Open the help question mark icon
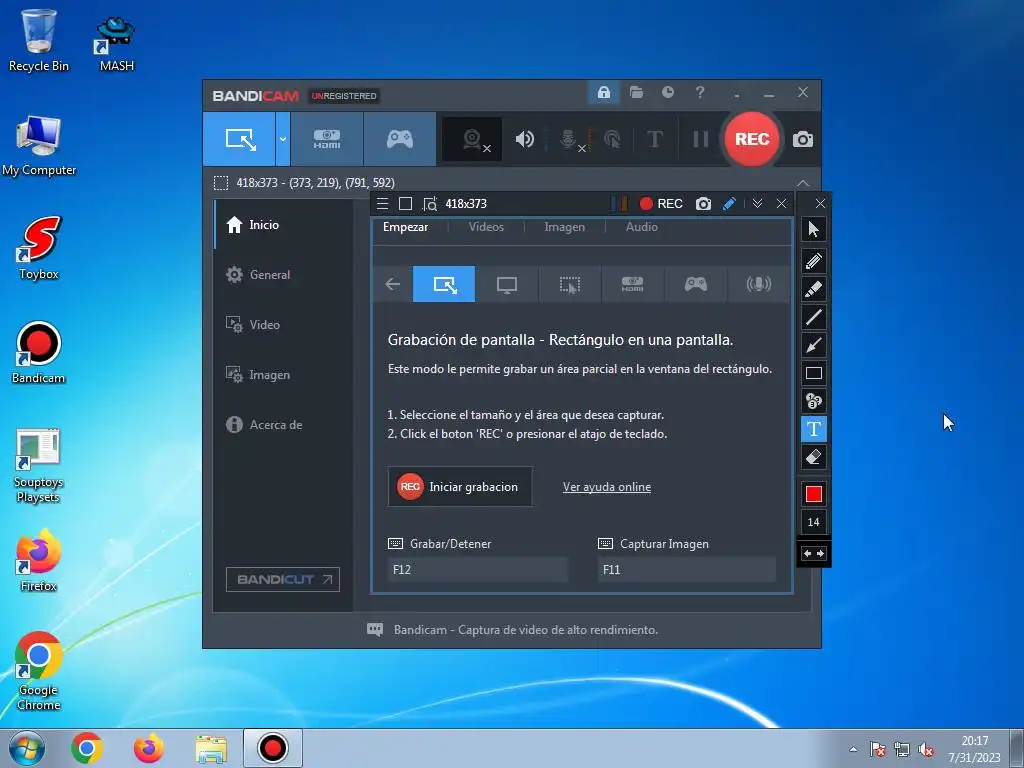The image size is (1024, 768). 700,92
